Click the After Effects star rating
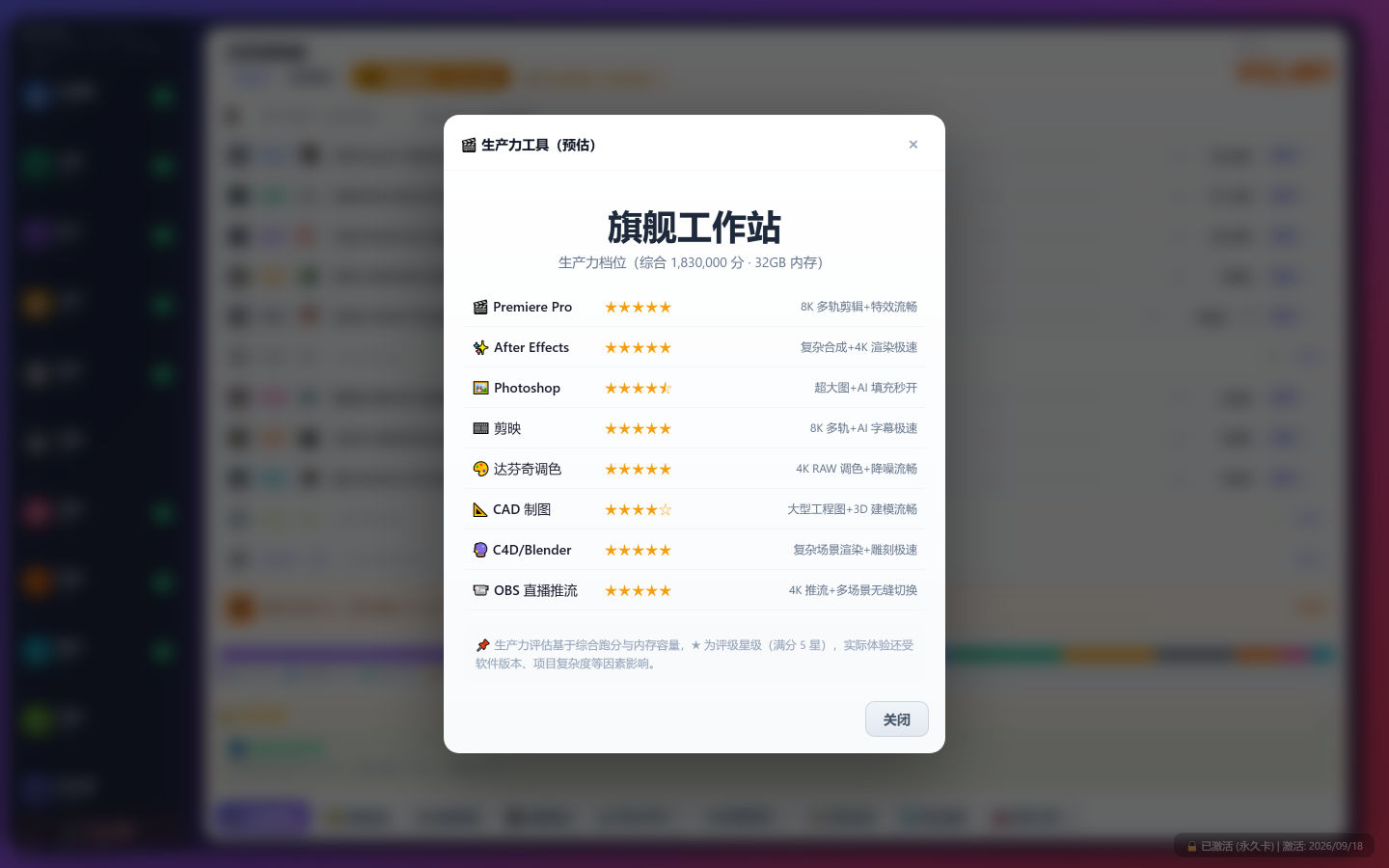Screen dimensions: 1389x868 tap(638, 347)
